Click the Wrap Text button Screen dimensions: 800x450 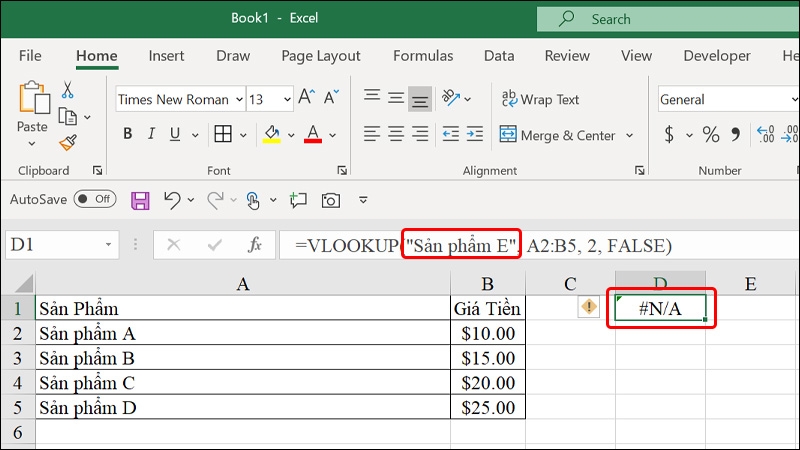[539, 99]
